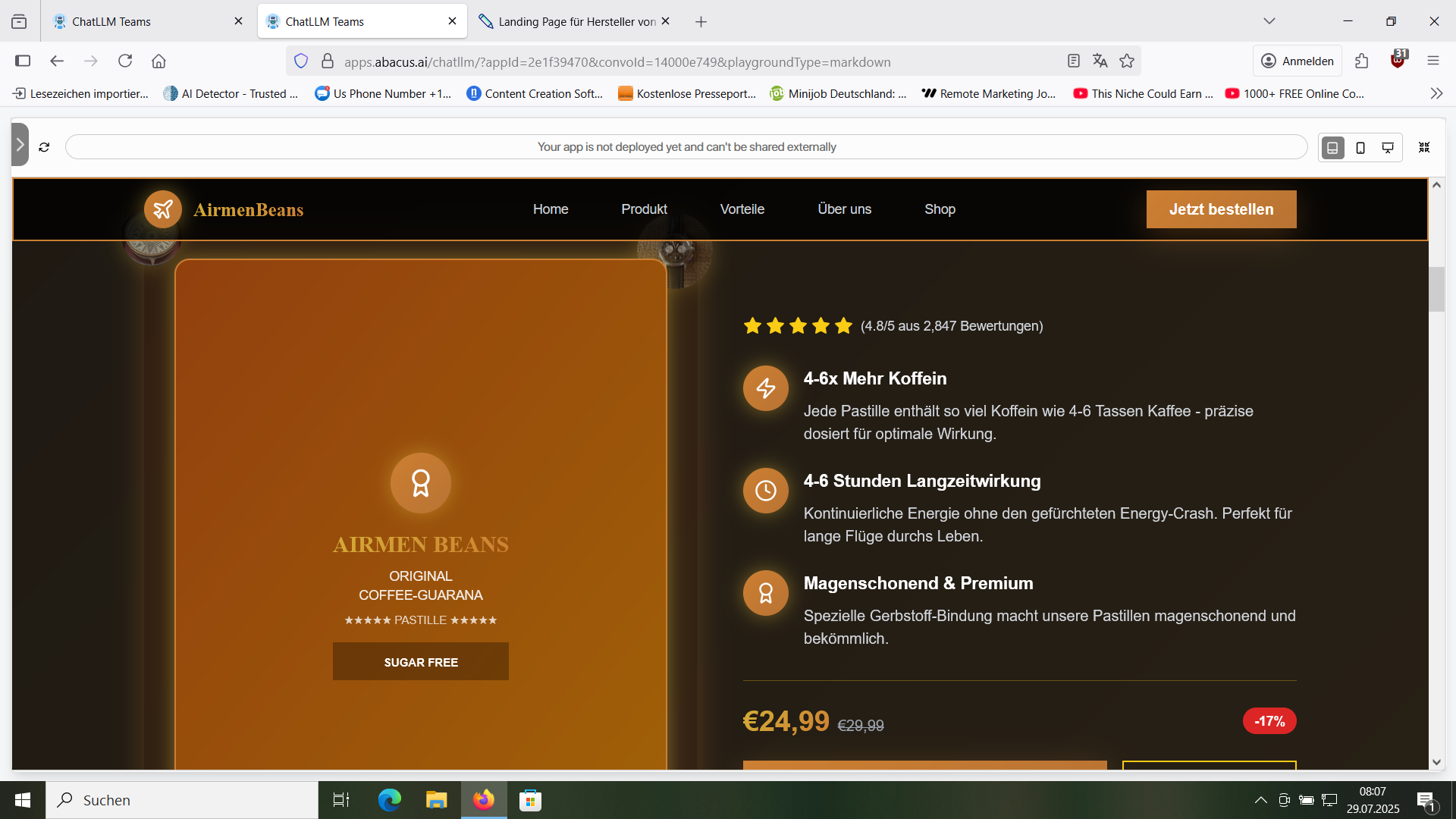Open Microsoft Edge from the taskbar

click(389, 800)
